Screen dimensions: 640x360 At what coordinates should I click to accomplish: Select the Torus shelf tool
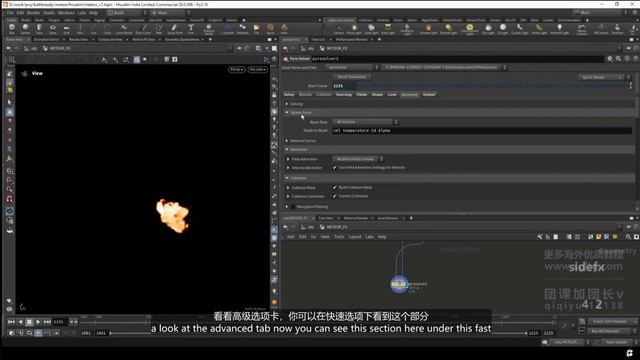(x=53, y=29)
